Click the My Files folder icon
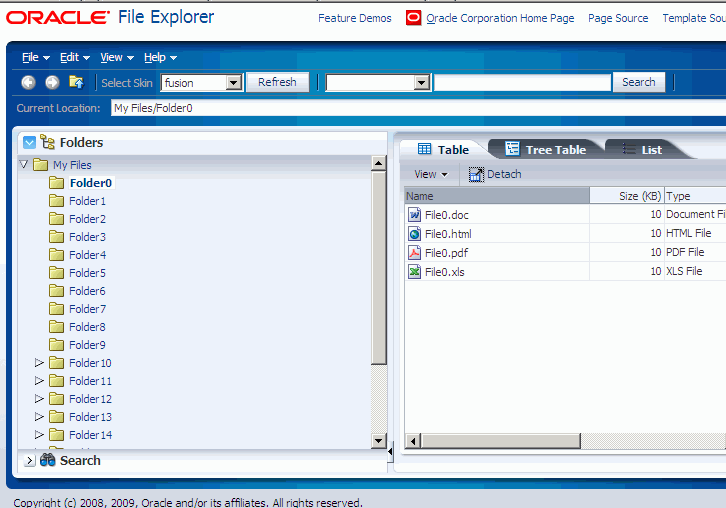This screenshot has width=726, height=508. [41, 165]
